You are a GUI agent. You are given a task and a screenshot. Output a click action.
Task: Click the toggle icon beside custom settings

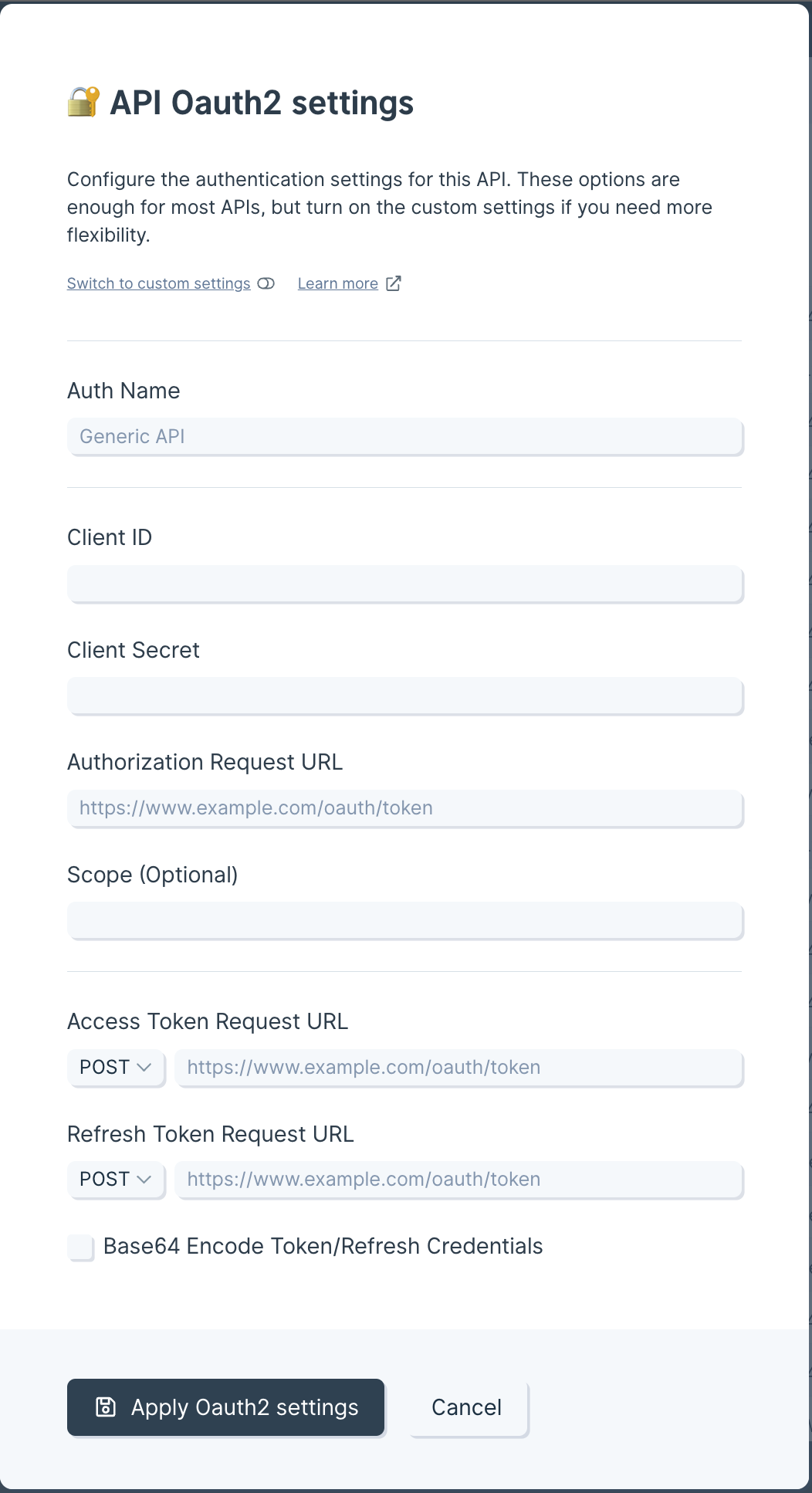(266, 283)
